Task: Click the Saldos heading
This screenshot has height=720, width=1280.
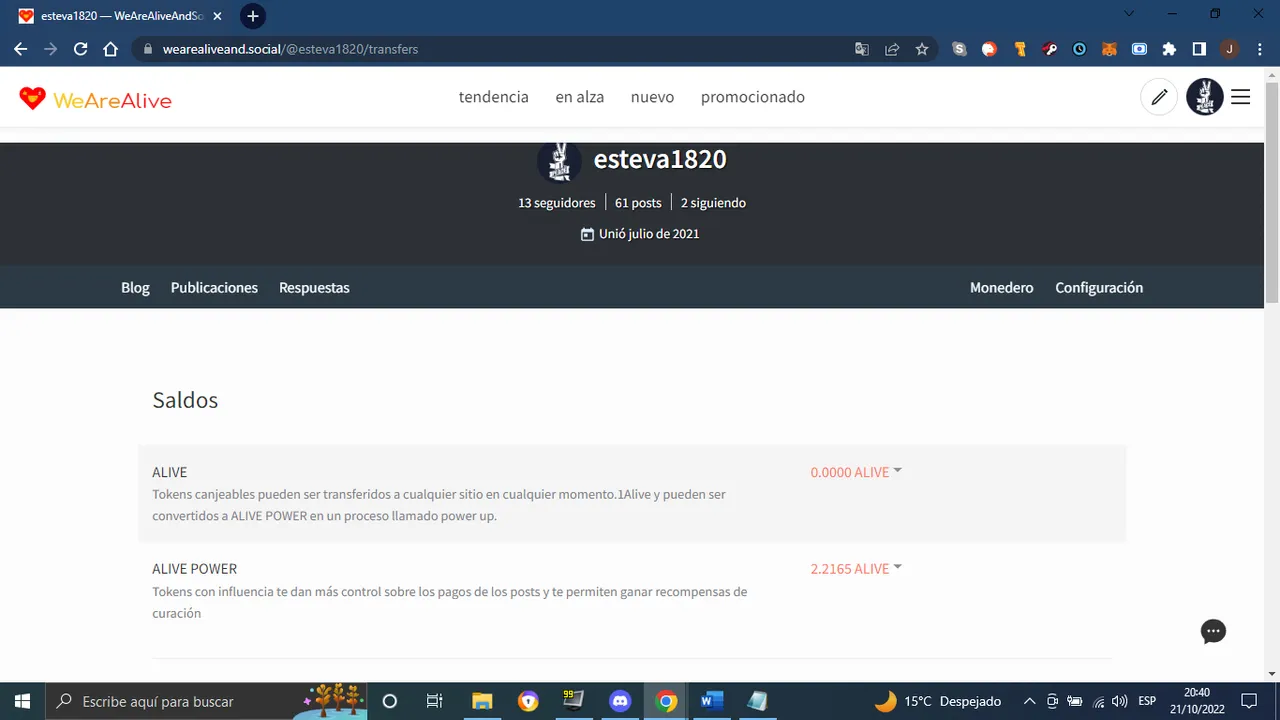Action: [185, 400]
